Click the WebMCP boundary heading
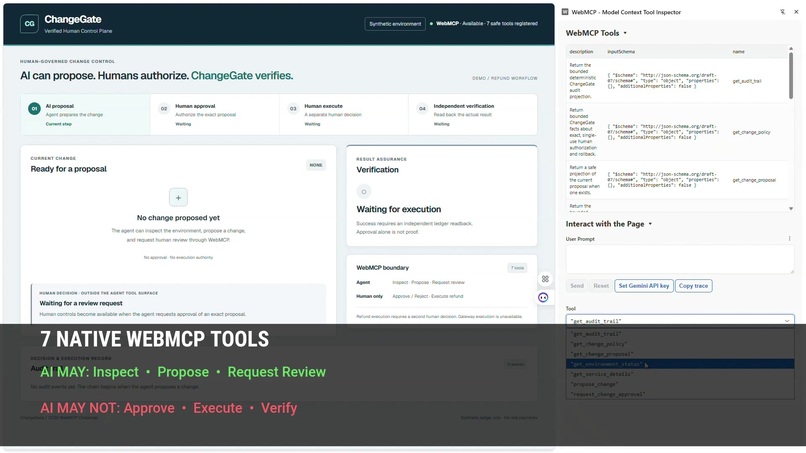This screenshot has height=453, width=806. point(382,268)
